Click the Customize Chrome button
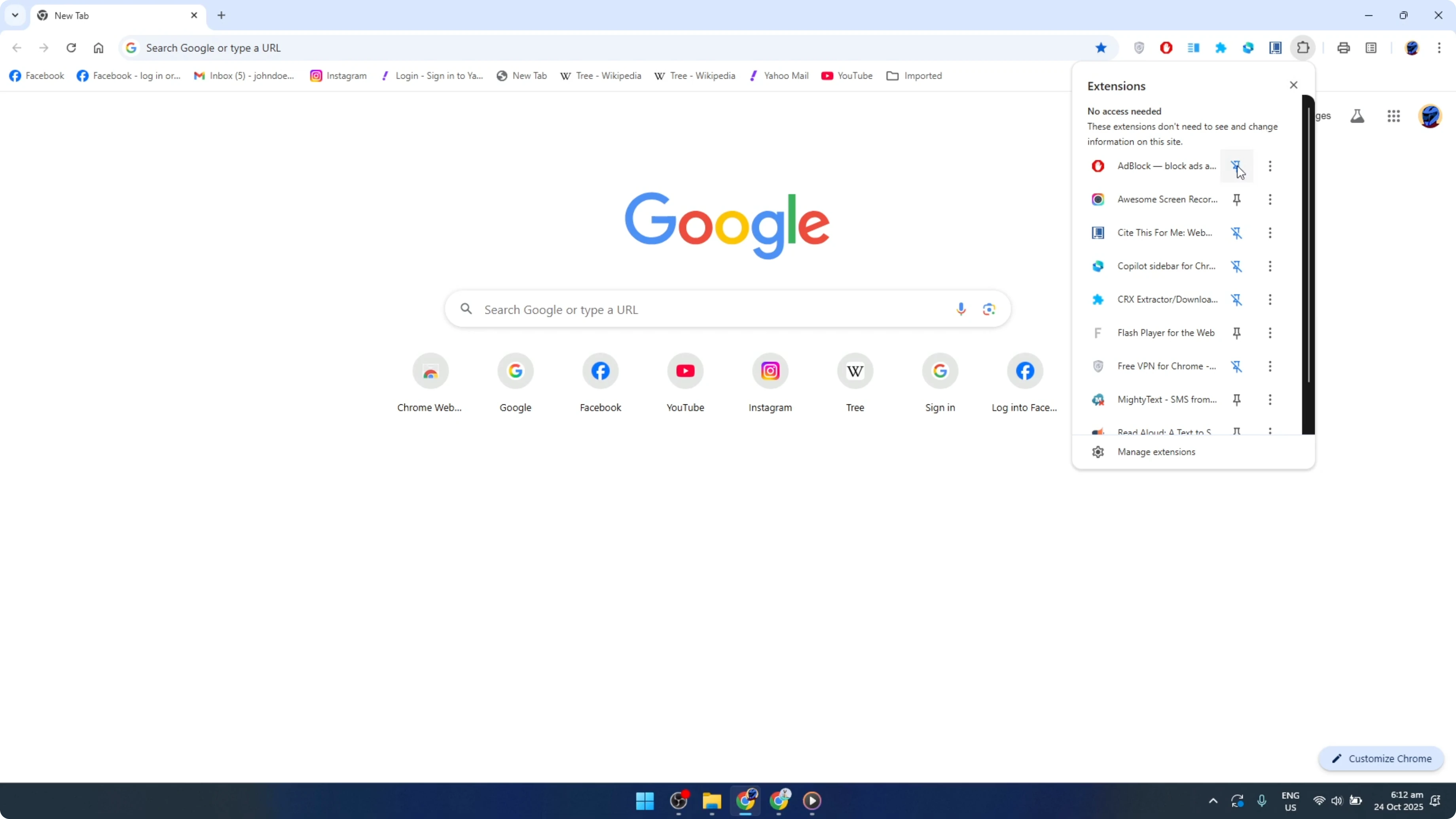The width and height of the screenshot is (1456, 819). click(1381, 758)
